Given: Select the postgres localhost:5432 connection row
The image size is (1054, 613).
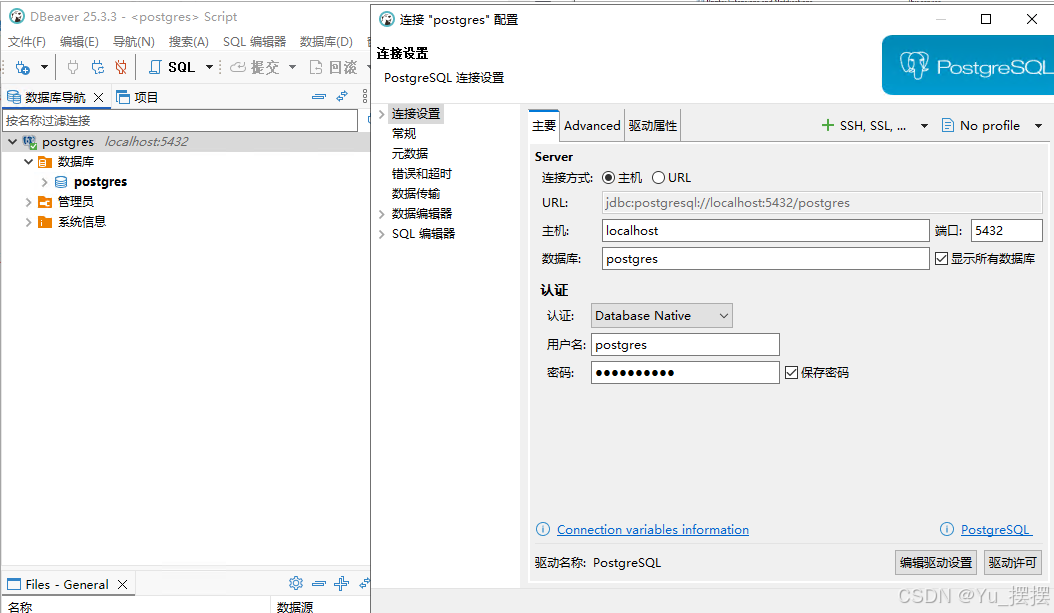Looking at the screenshot, I should [186, 142].
